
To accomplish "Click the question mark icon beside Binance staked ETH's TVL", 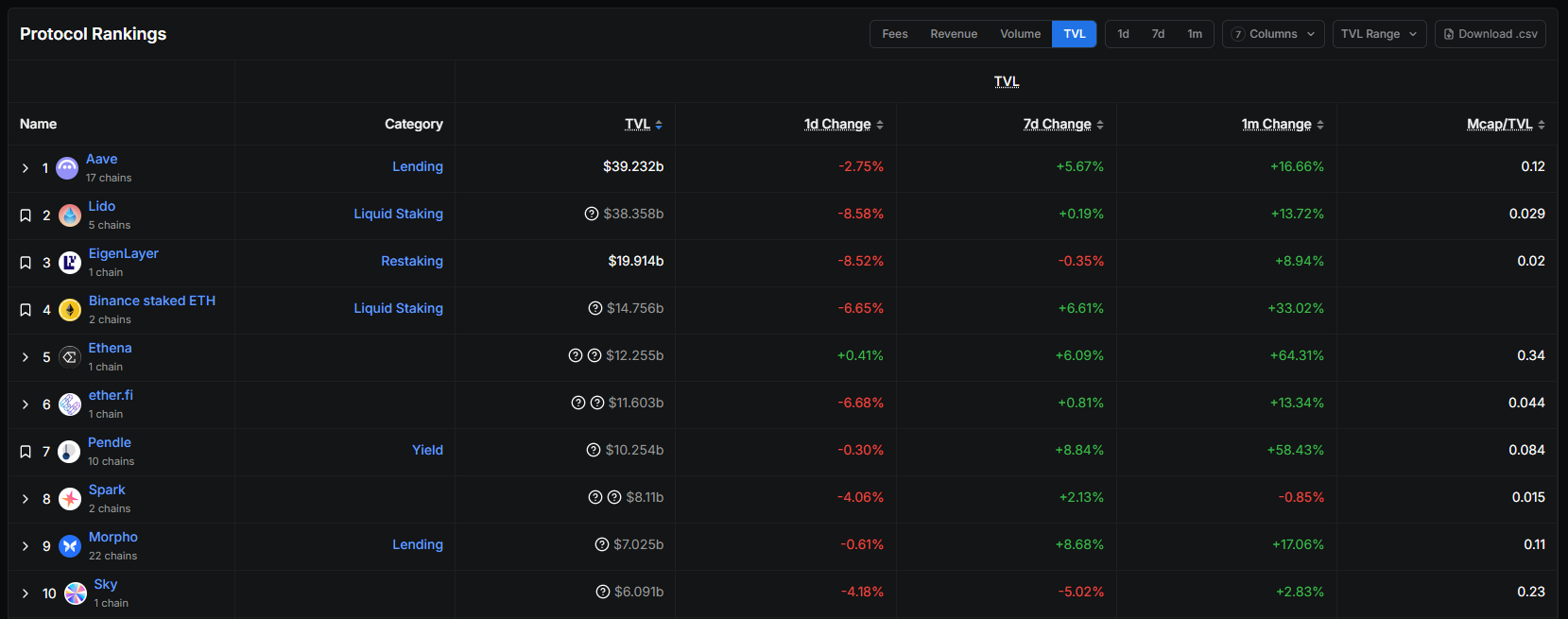I will click(595, 308).
